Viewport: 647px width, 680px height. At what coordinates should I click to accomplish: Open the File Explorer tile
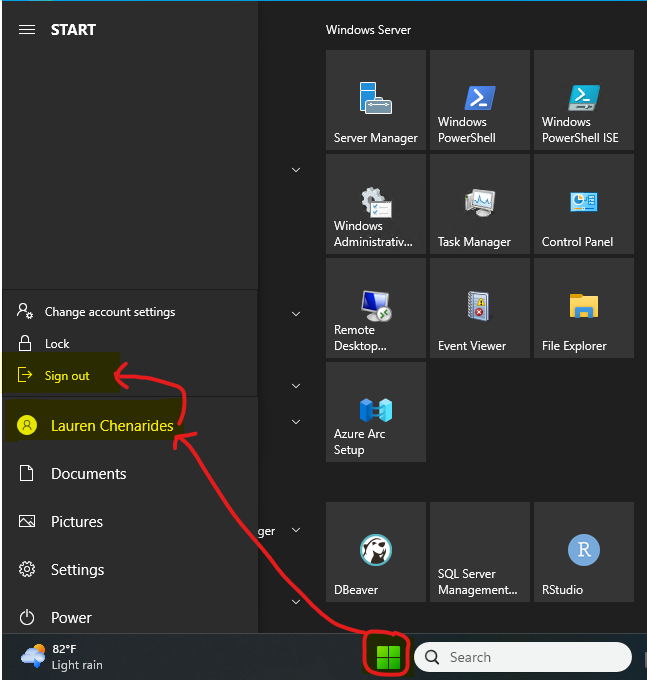point(584,308)
